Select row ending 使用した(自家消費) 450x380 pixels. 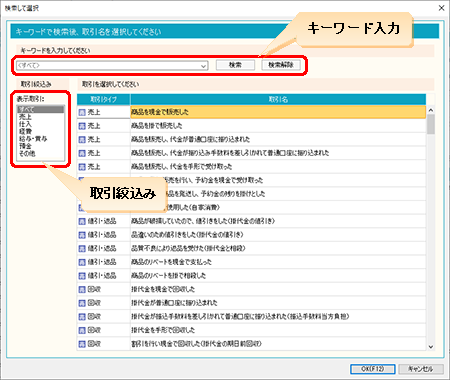point(252,208)
